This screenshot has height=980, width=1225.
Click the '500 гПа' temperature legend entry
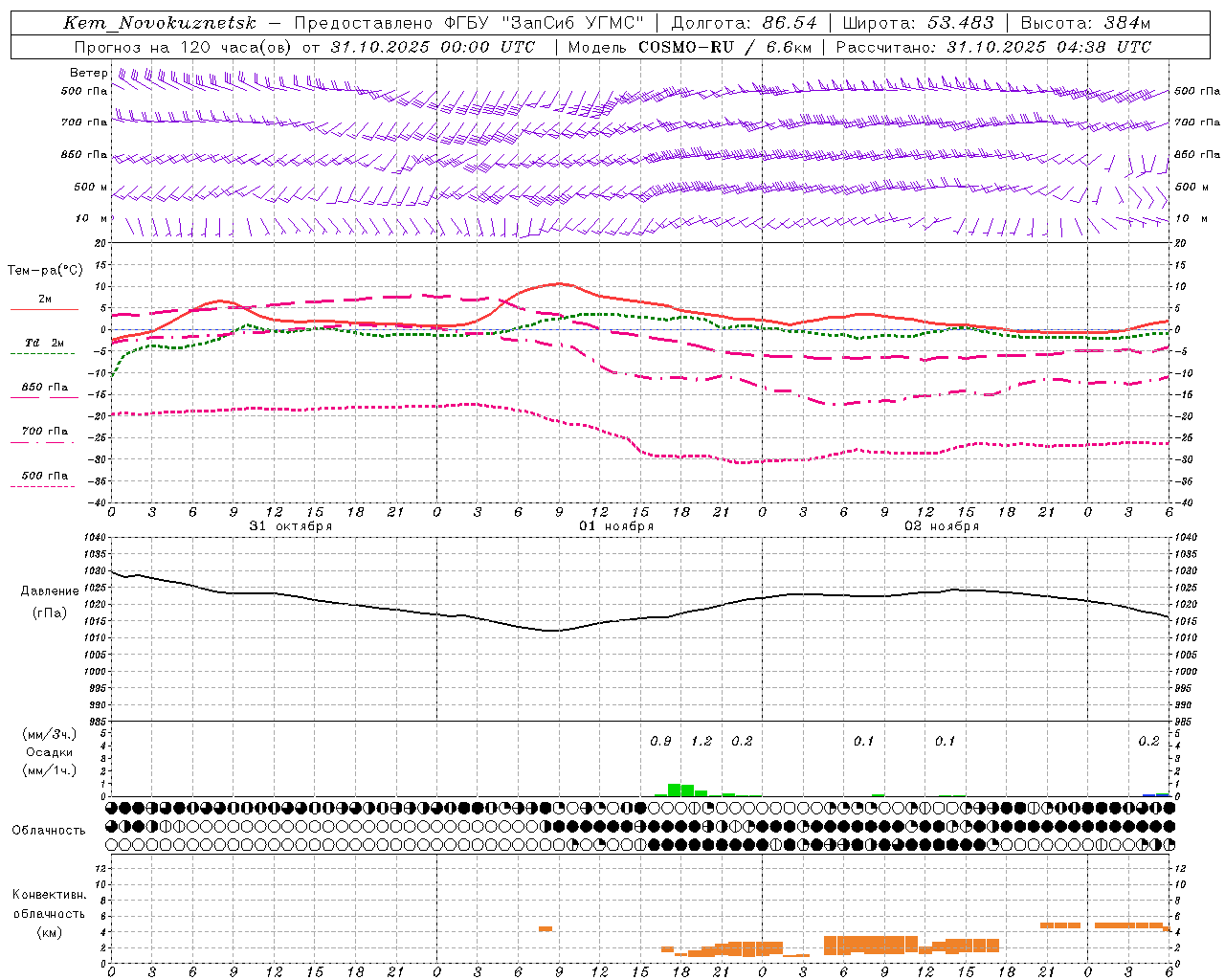(x=44, y=476)
